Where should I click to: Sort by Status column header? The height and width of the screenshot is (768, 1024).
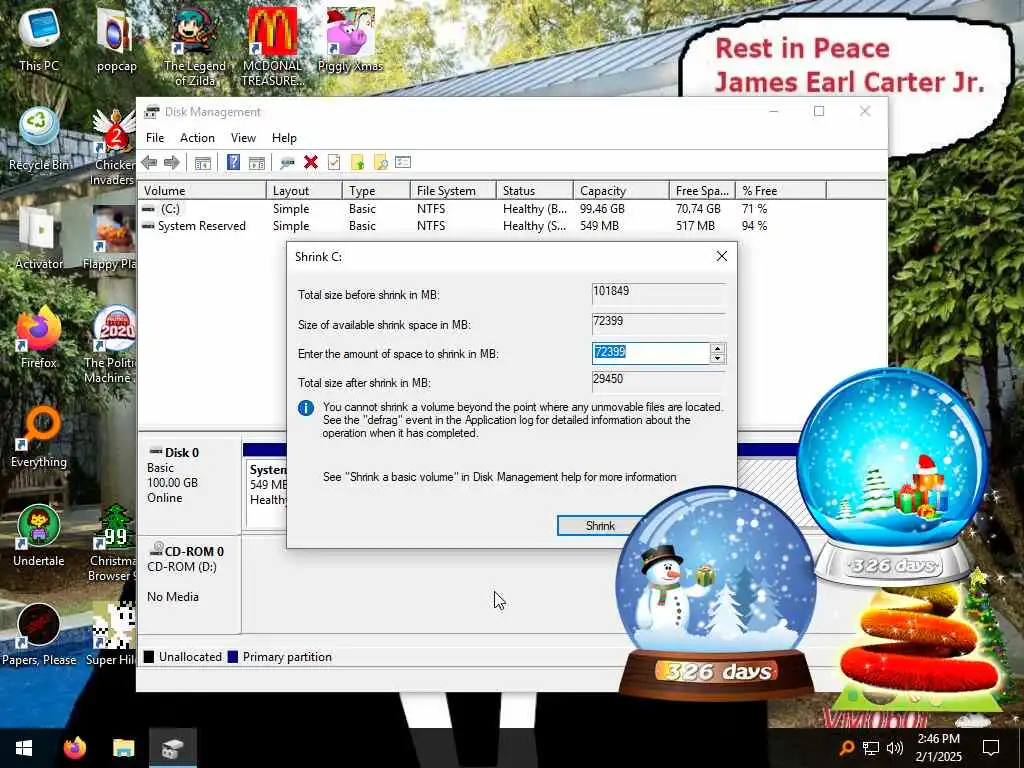535,191
